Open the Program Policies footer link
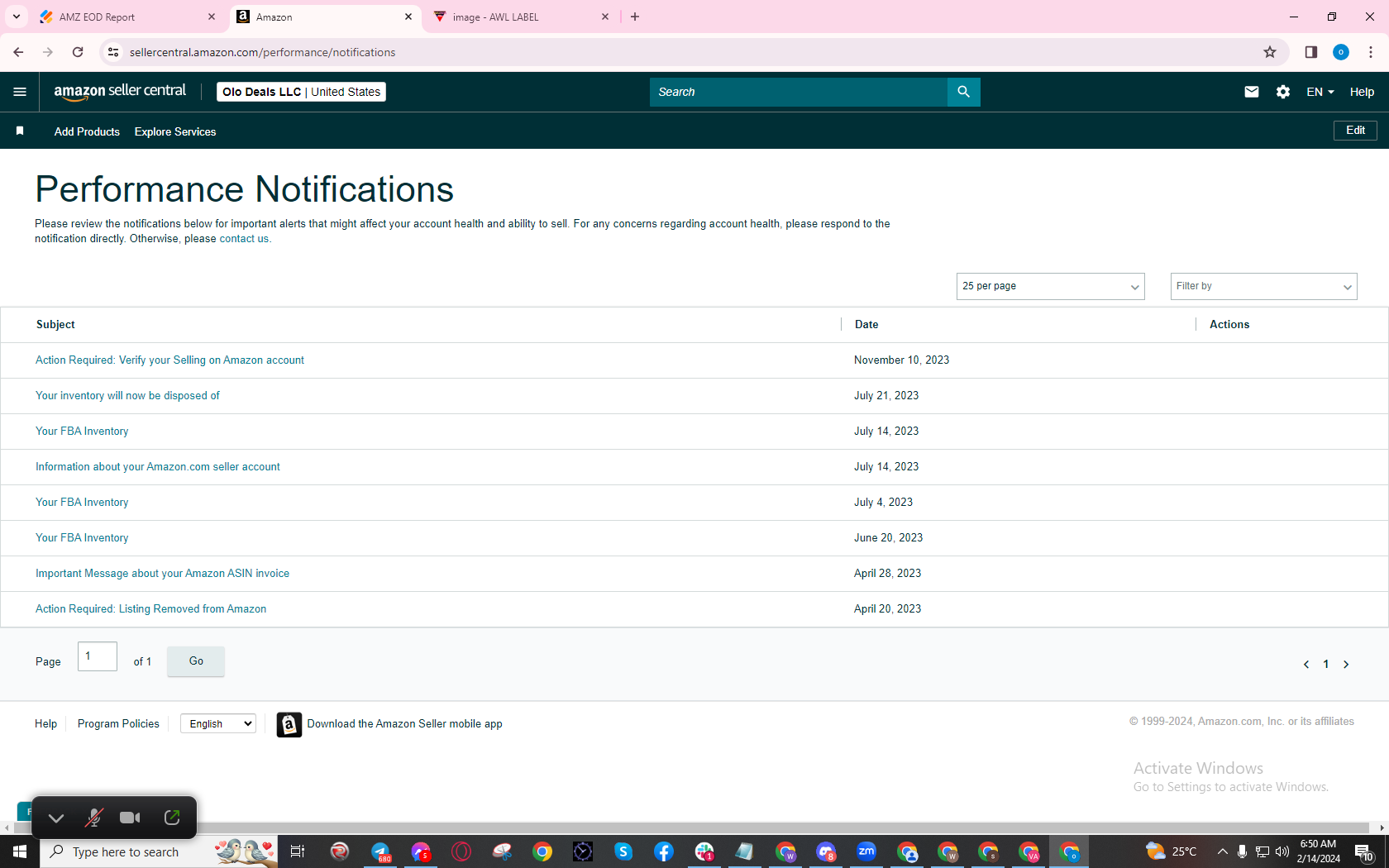The width and height of the screenshot is (1389, 868). 118,723
